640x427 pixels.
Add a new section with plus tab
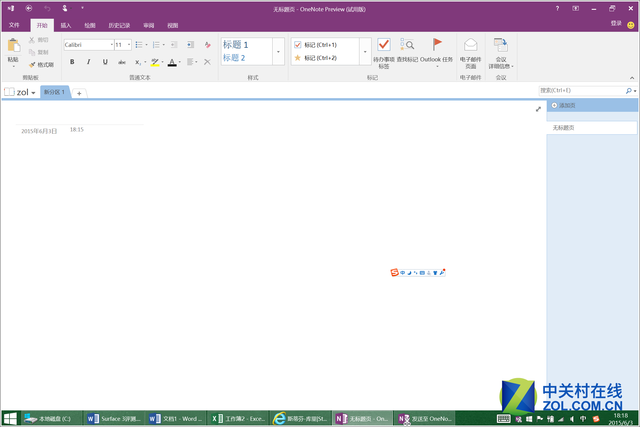coord(79,93)
